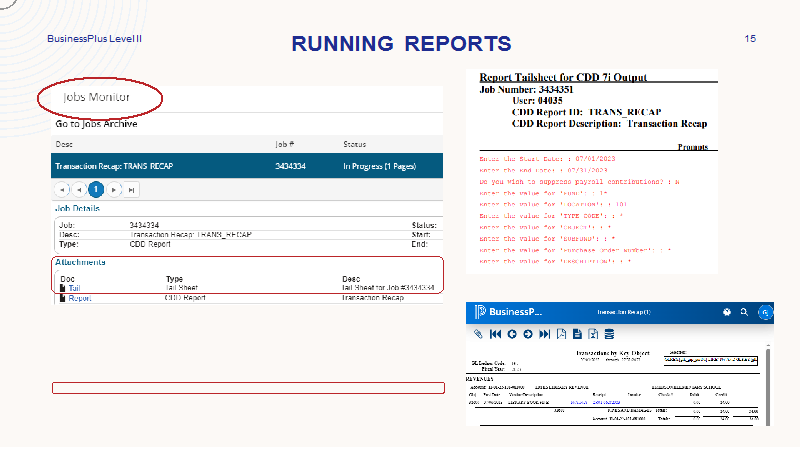The width and height of the screenshot is (800, 450).
Task: Select page 1 in jobs pager
Action: pos(96,189)
